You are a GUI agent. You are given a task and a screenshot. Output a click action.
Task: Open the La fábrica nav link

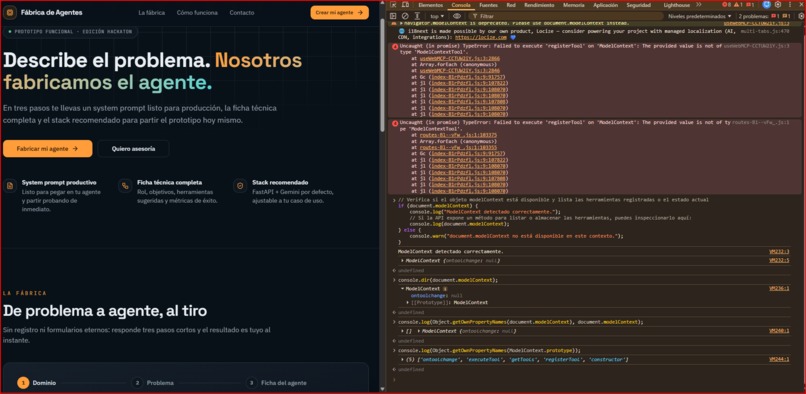tap(152, 12)
